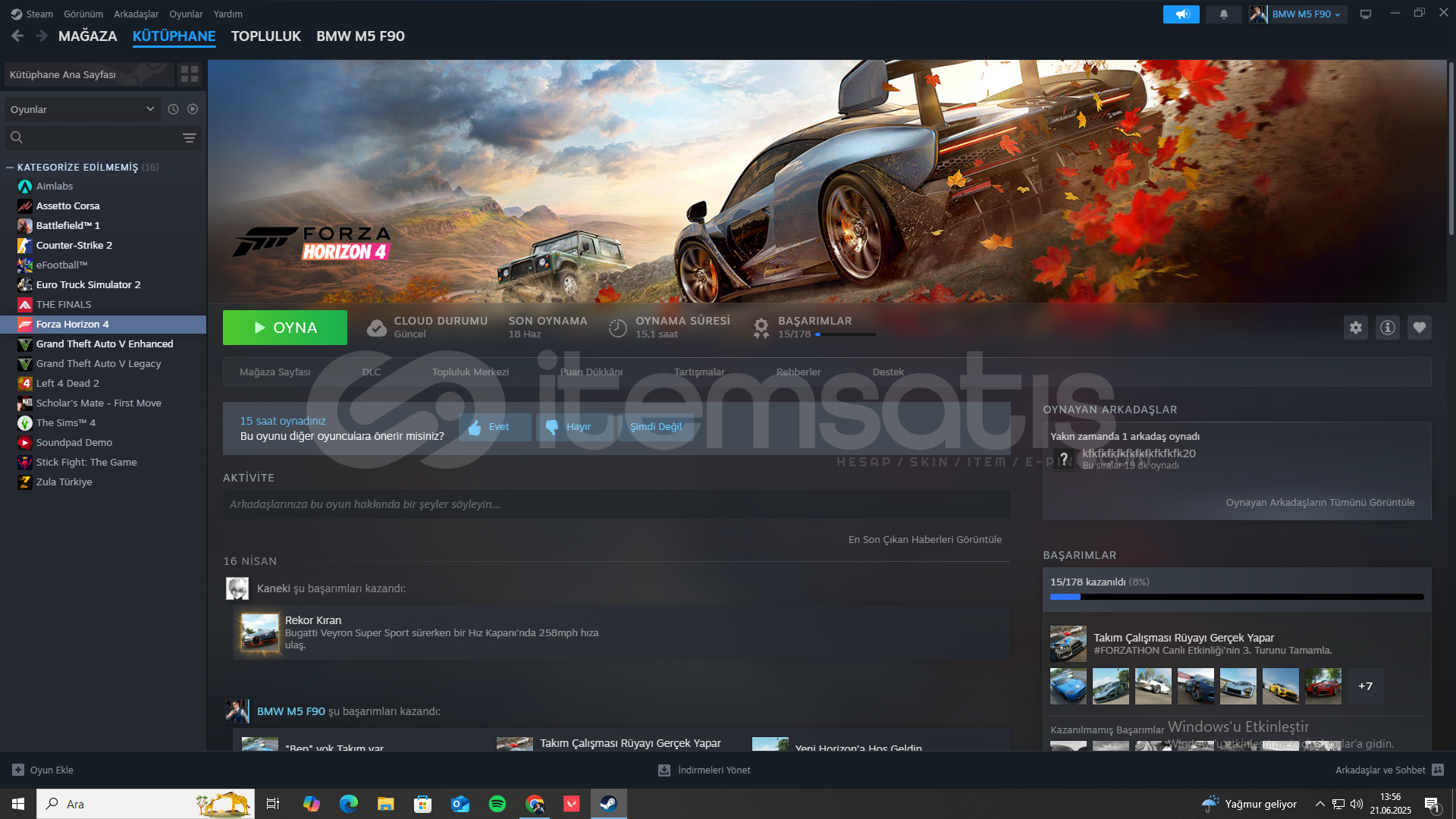Click the Left 4 Dead 2 icon

(25, 384)
